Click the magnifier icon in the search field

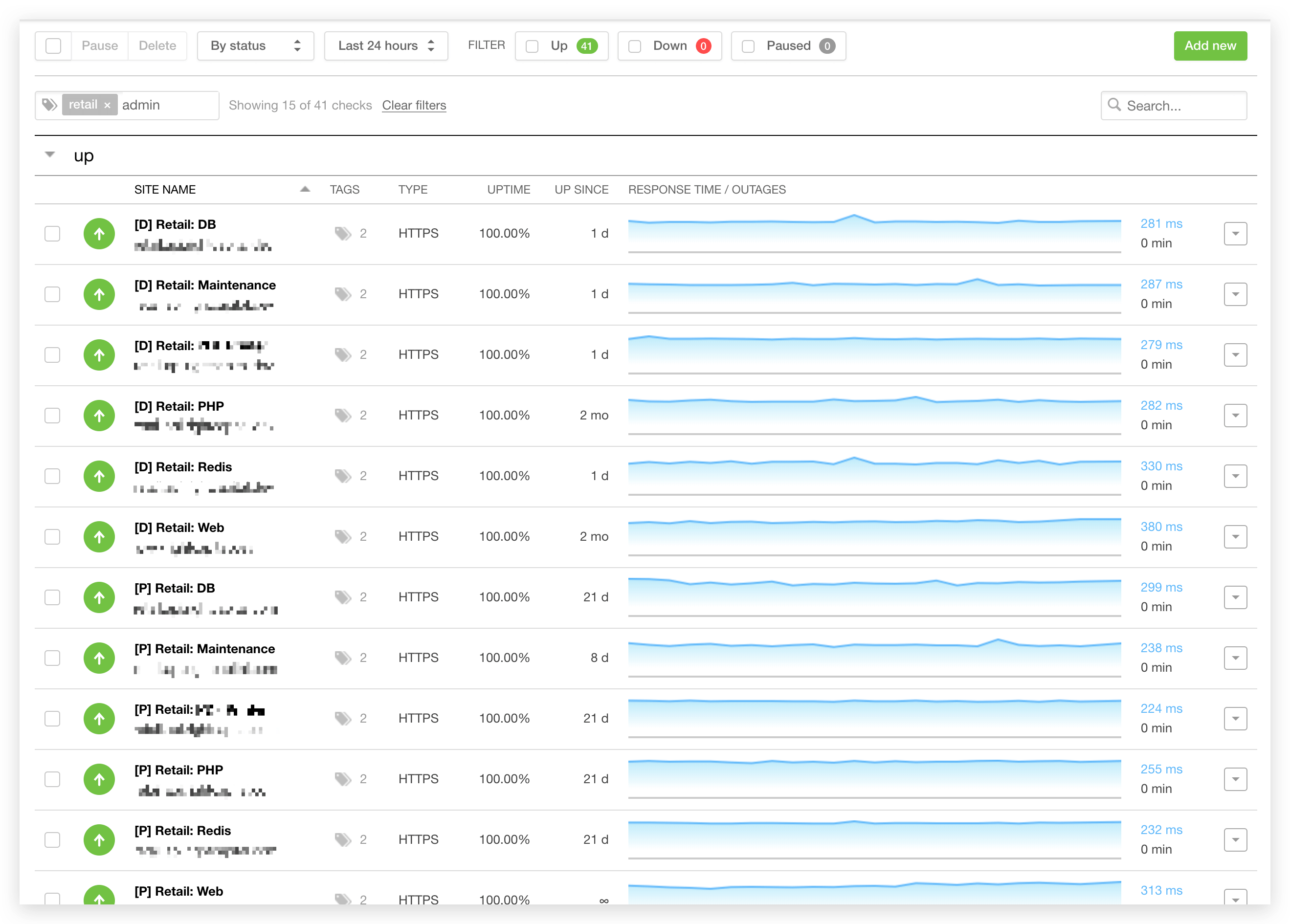tap(1113, 105)
